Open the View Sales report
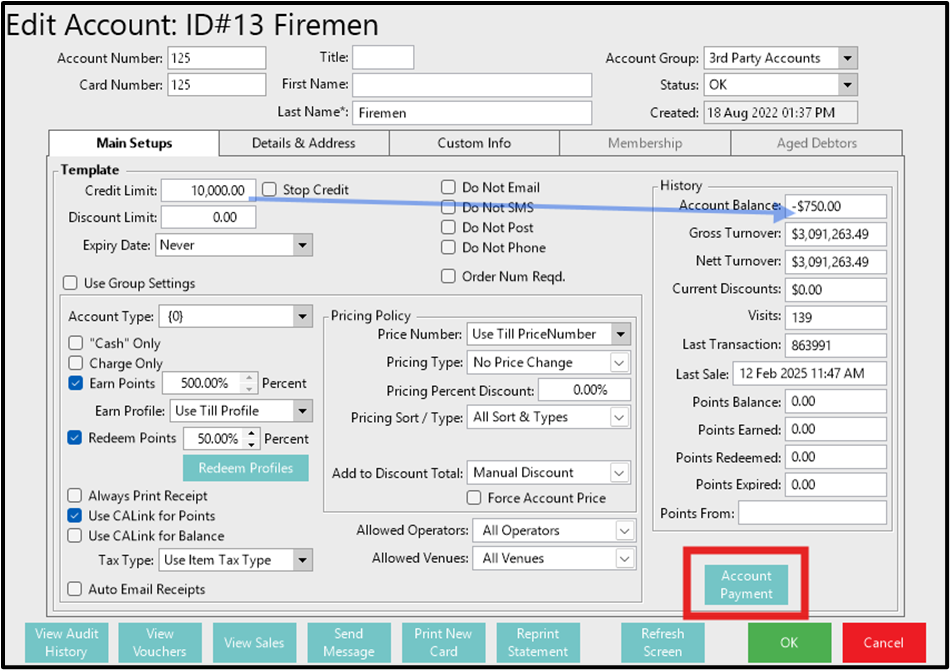The height and width of the screenshot is (670, 950). 254,642
